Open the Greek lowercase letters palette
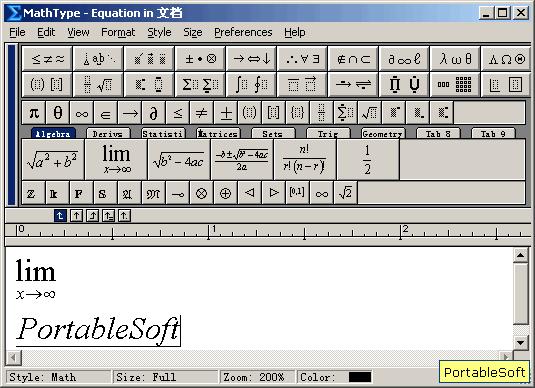 (x=455, y=59)
